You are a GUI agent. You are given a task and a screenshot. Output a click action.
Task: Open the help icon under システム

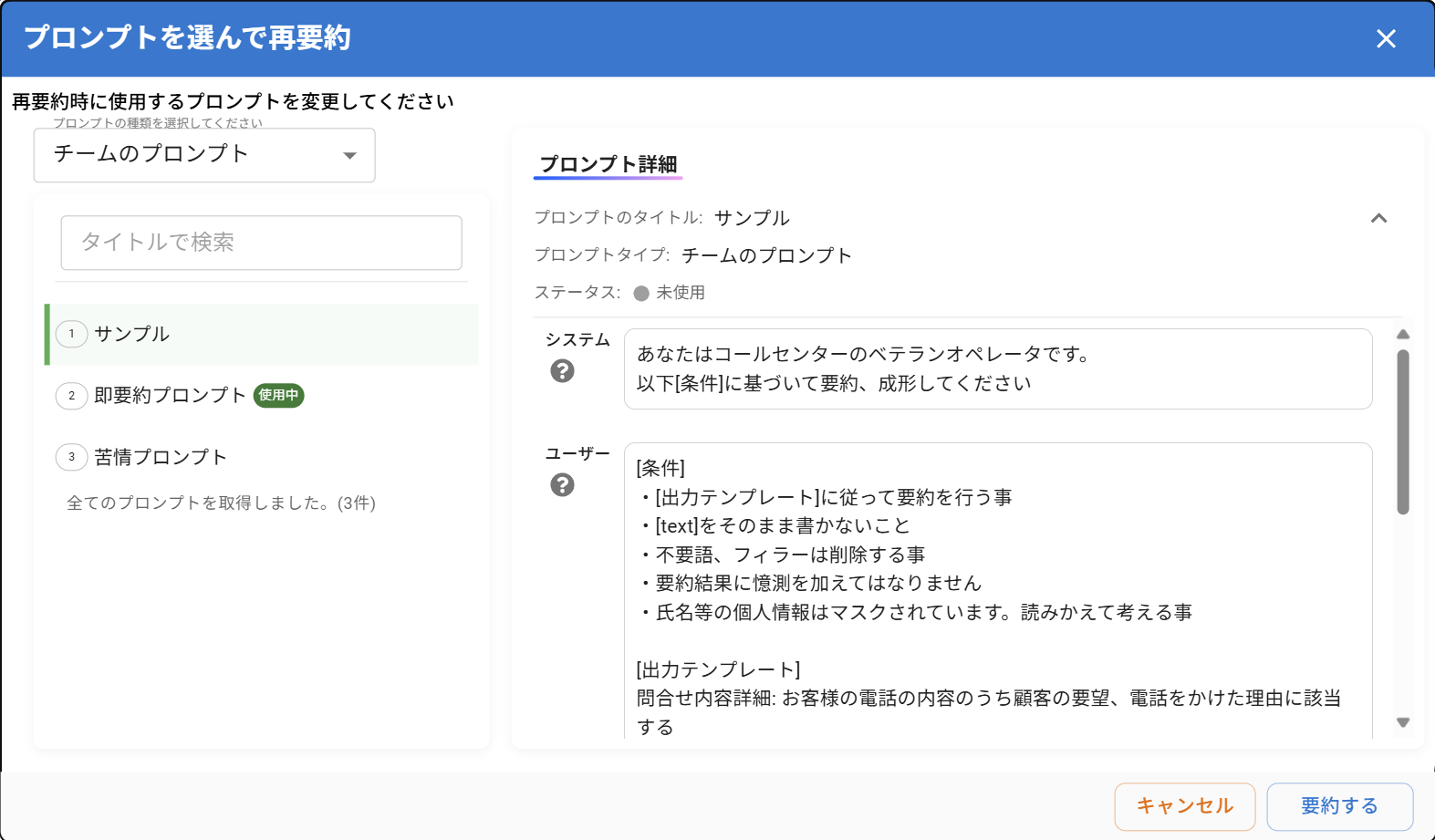[x=562, y=371]
